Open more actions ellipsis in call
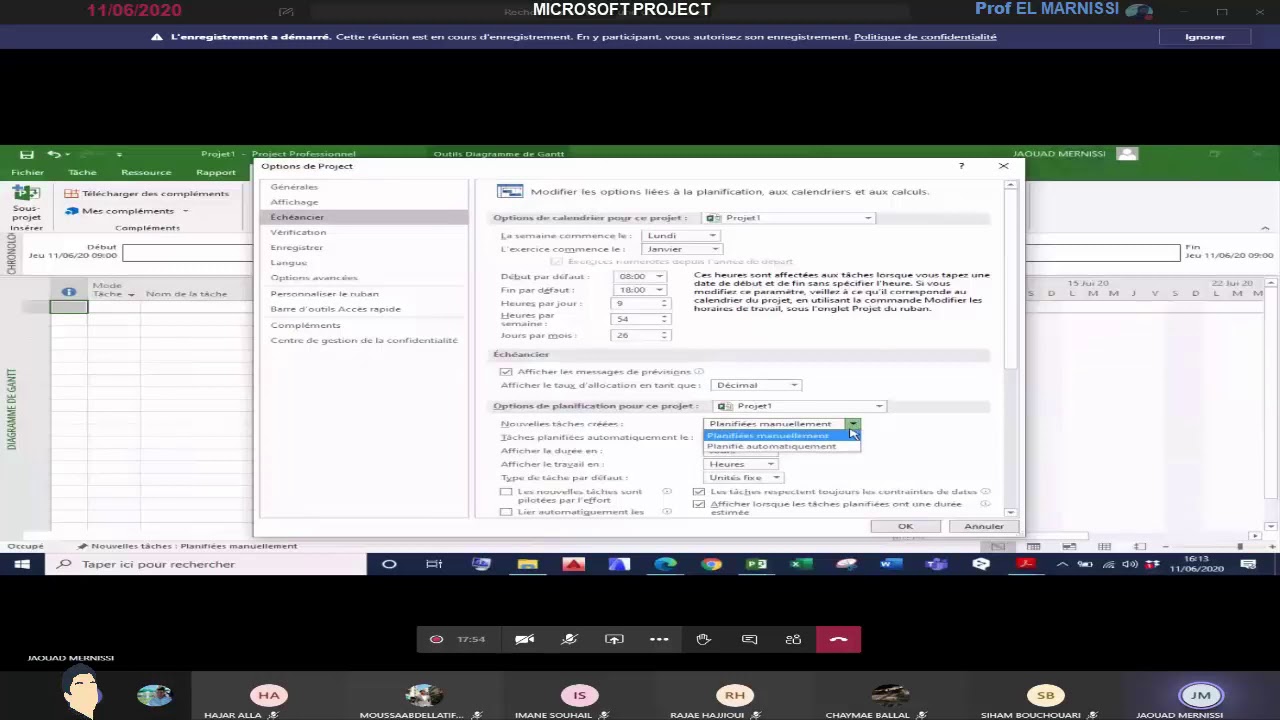This screenshot has width=1280, height=720. [x=659, y=639]
